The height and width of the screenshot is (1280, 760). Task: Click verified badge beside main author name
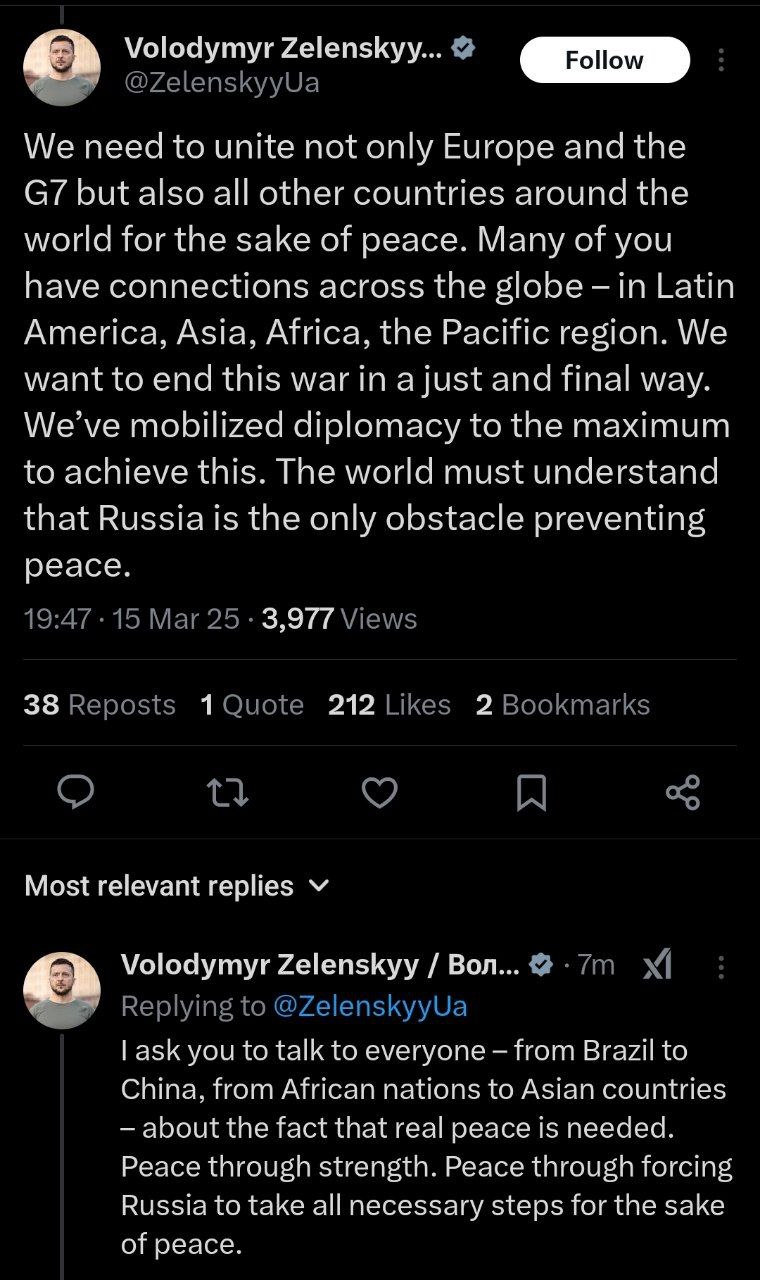click(463, 47)
